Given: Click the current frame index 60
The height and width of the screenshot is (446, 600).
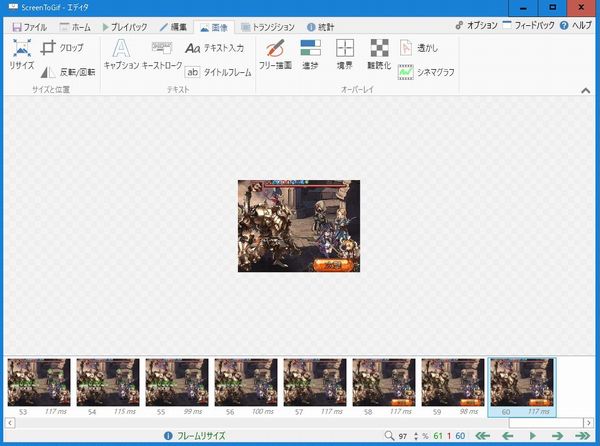Looking at the screenshot, I should 460,436.
